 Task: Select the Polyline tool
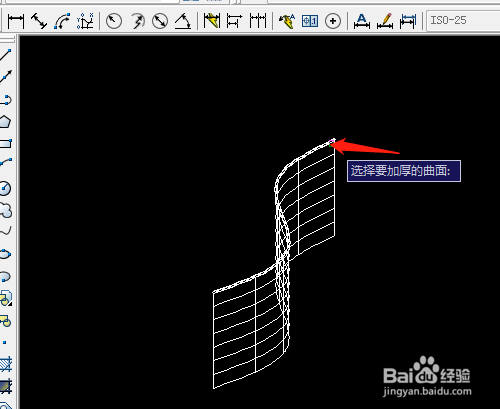tap(6, 99)
